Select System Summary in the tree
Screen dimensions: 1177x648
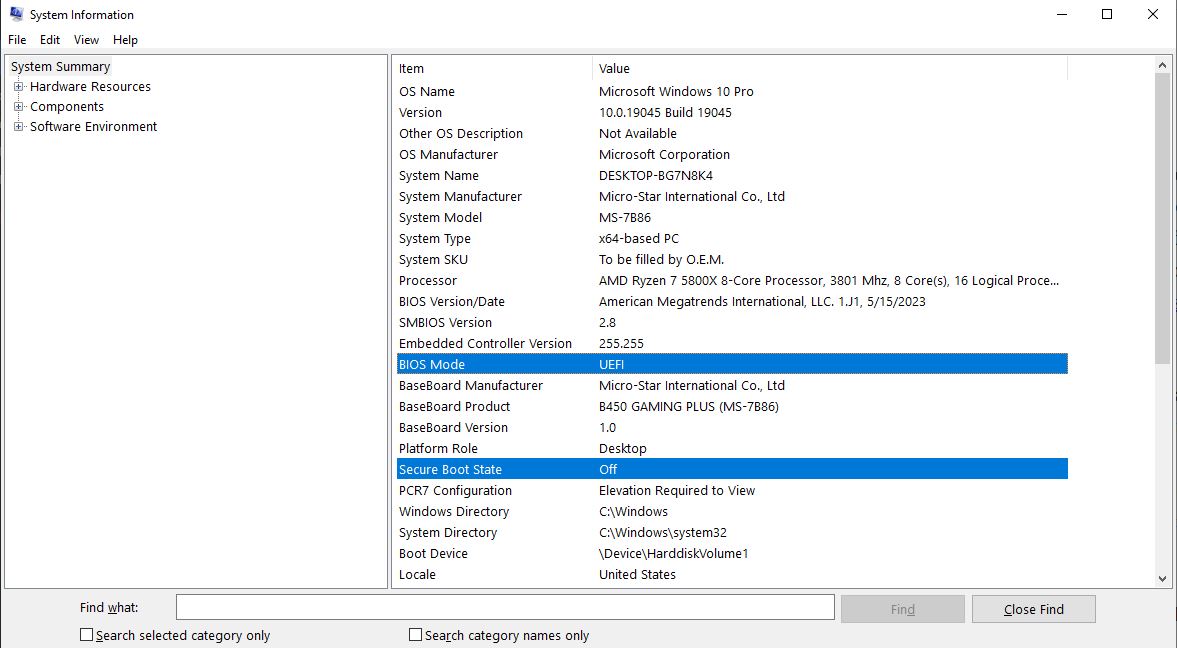(60, 67)
